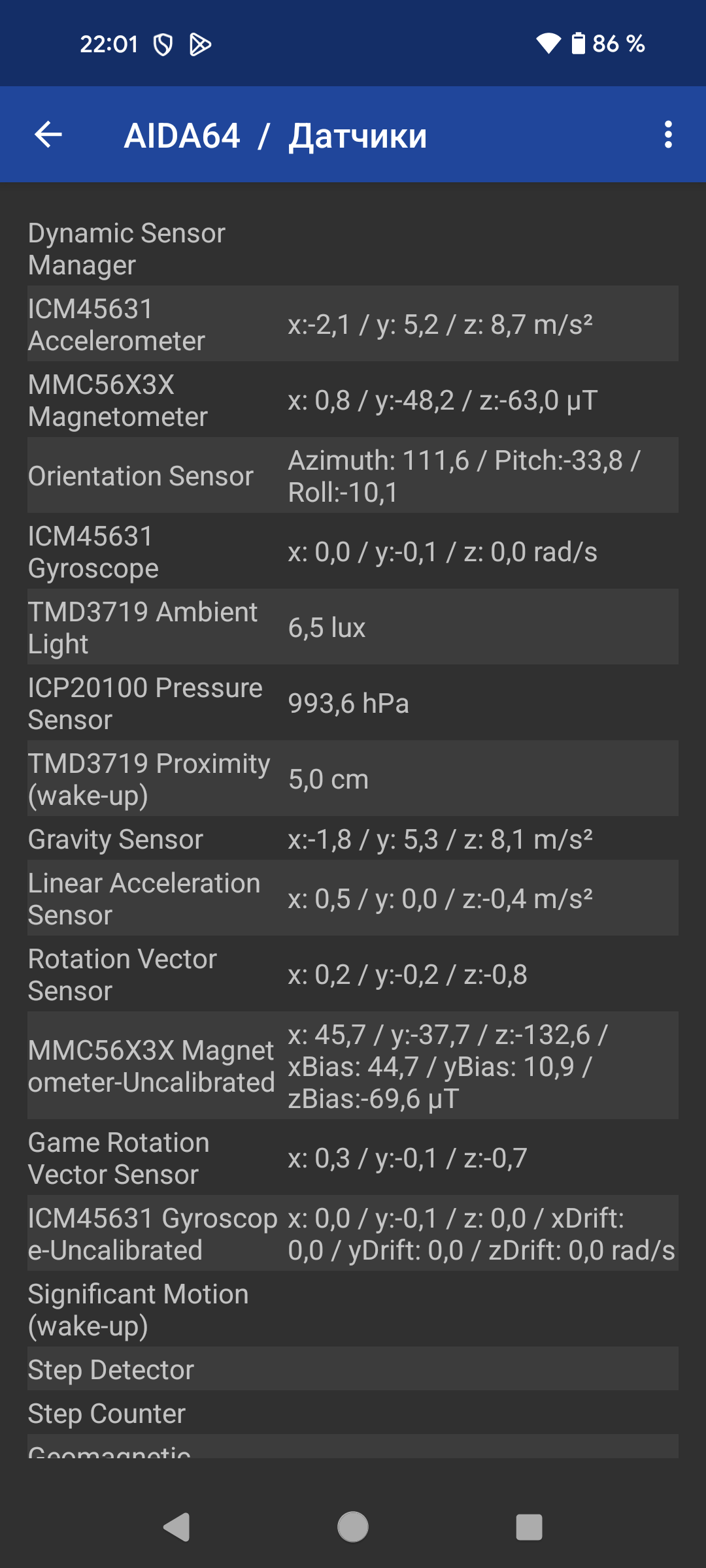Tap the Wi-Fi signal status icon

(548, 44)
